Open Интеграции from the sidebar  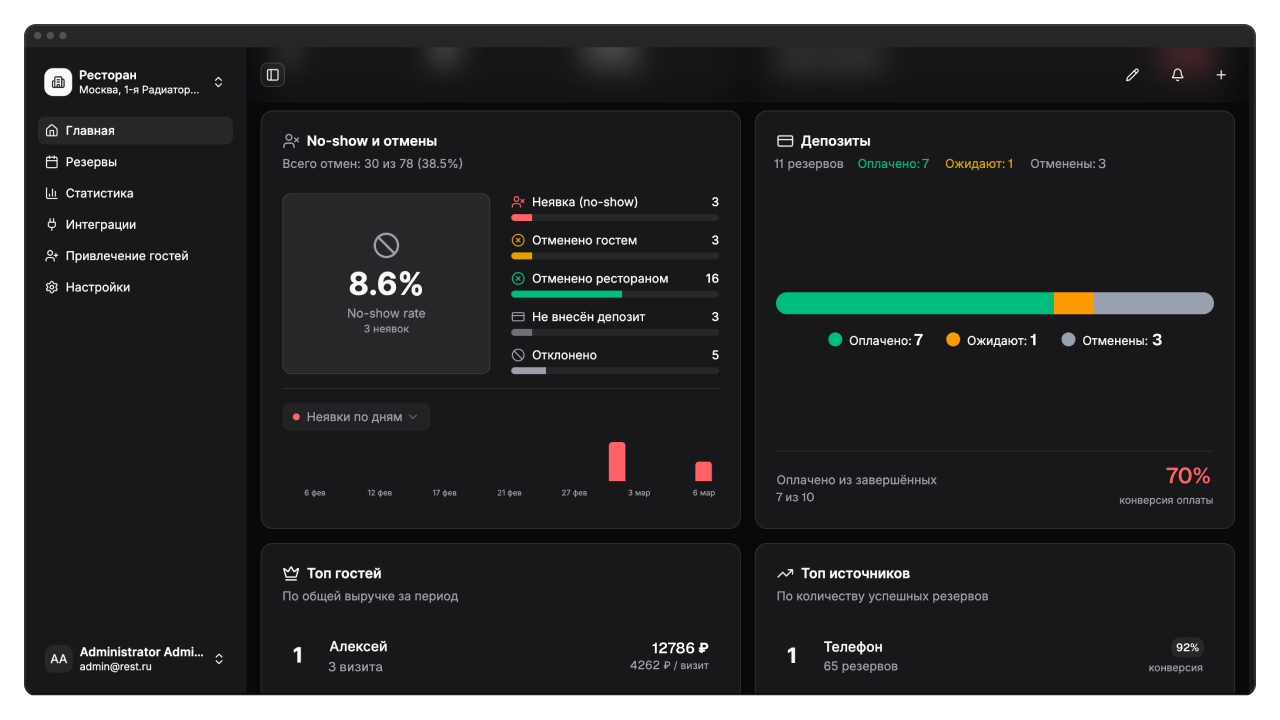[x=53, y=224]
